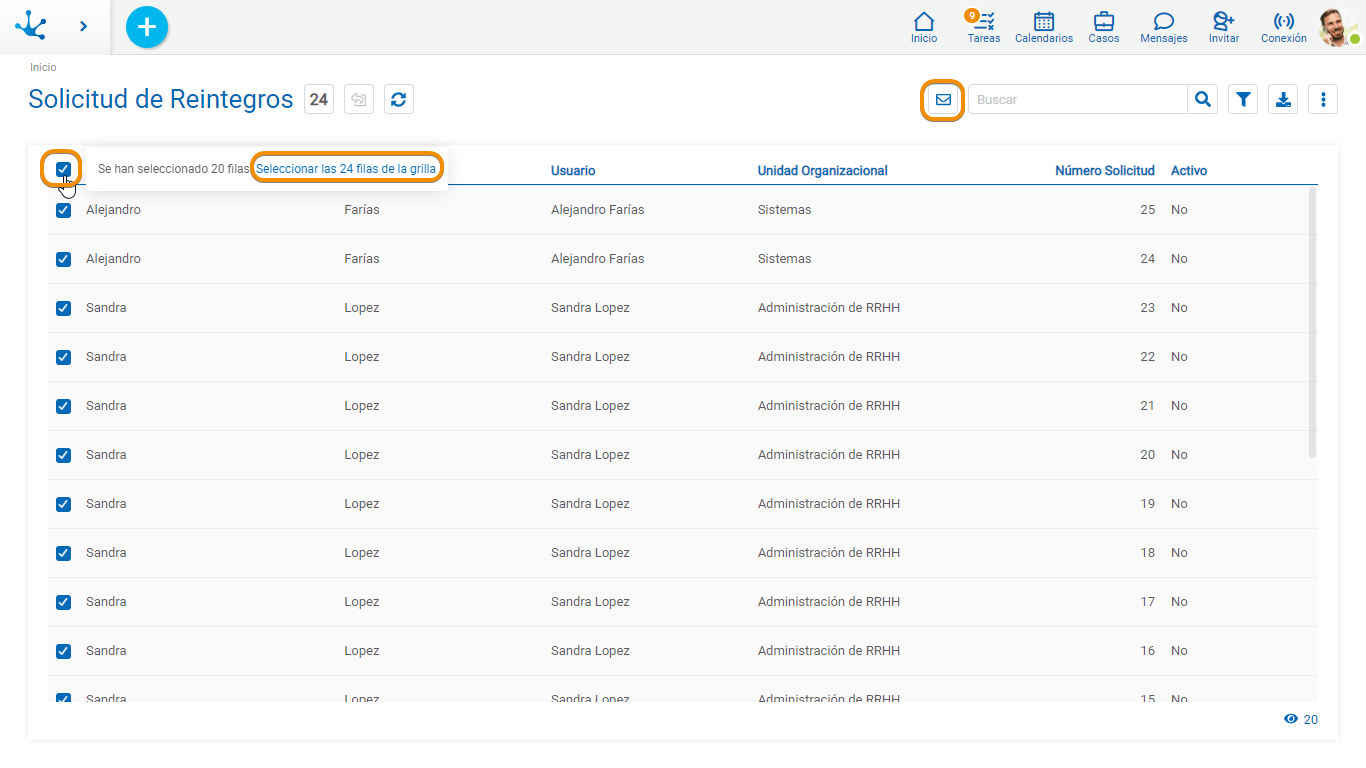Viewport: 1366px width, 768px height.
Task: Click Administración de RRHH in solicitud 22 row
Action: pyautogui.click(x=829, y=357)
